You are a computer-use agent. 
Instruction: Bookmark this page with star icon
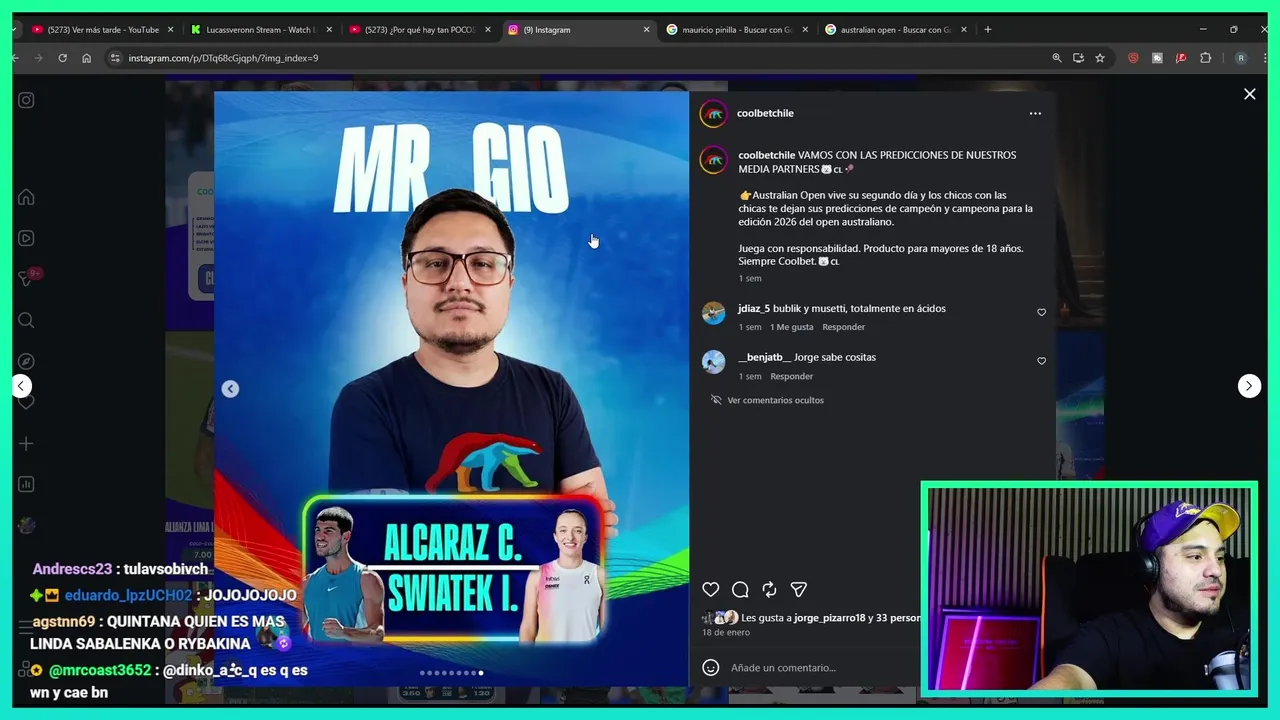pos(1100,58)
